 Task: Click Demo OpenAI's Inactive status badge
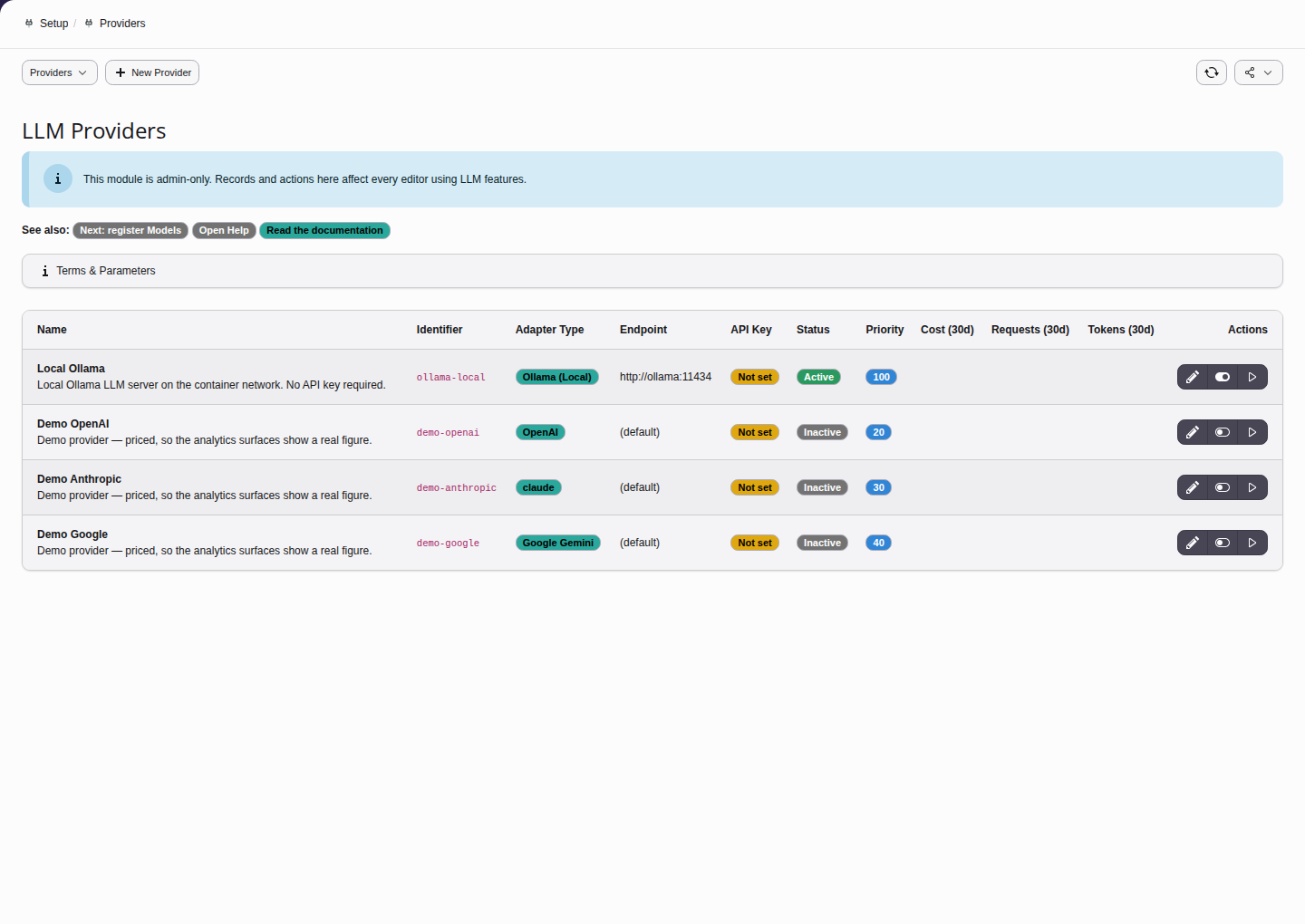(x=822, y=432)
